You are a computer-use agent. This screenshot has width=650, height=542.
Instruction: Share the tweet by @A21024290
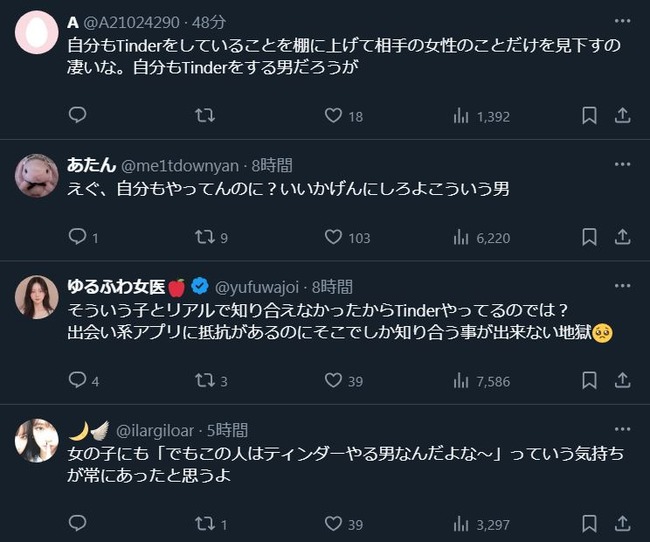(x=621, y=116)
